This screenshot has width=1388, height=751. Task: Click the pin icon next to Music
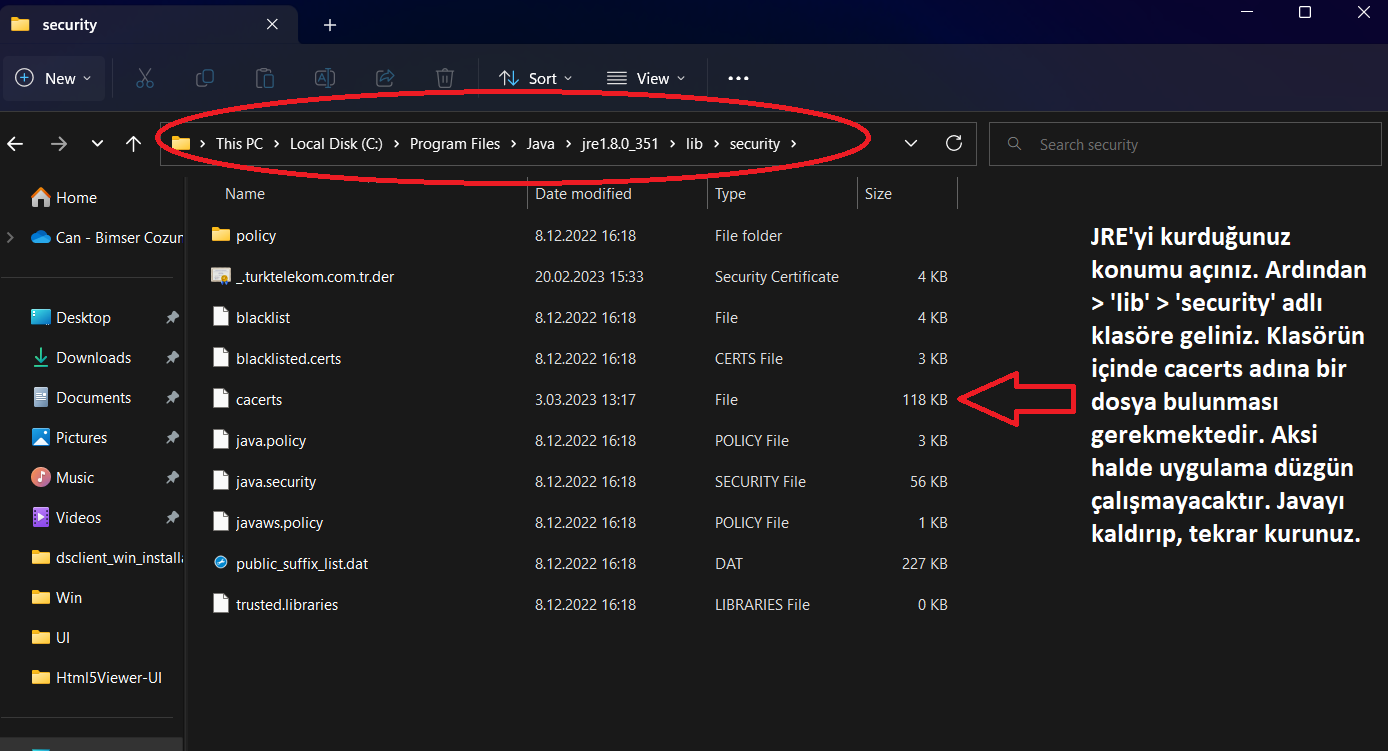click(x=172, y=477)
